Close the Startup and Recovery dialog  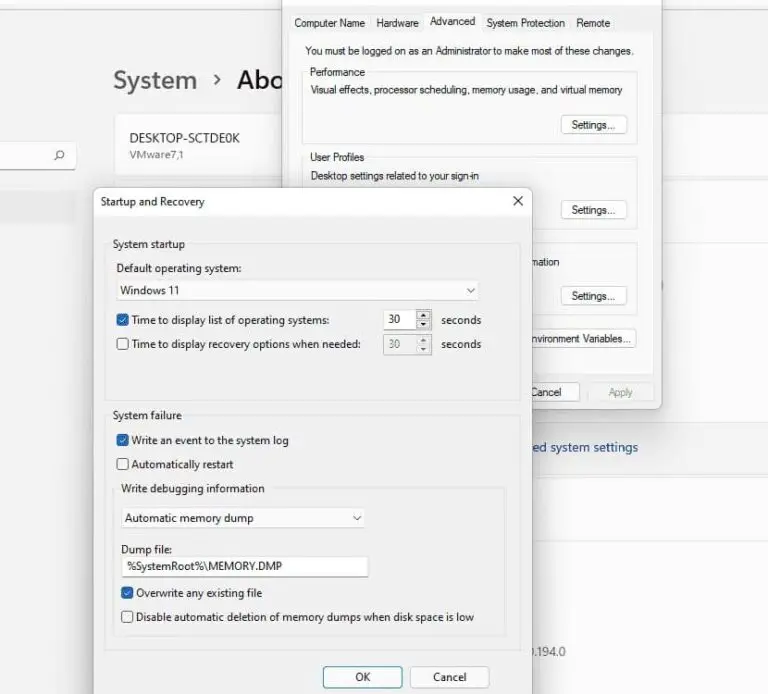517,201
